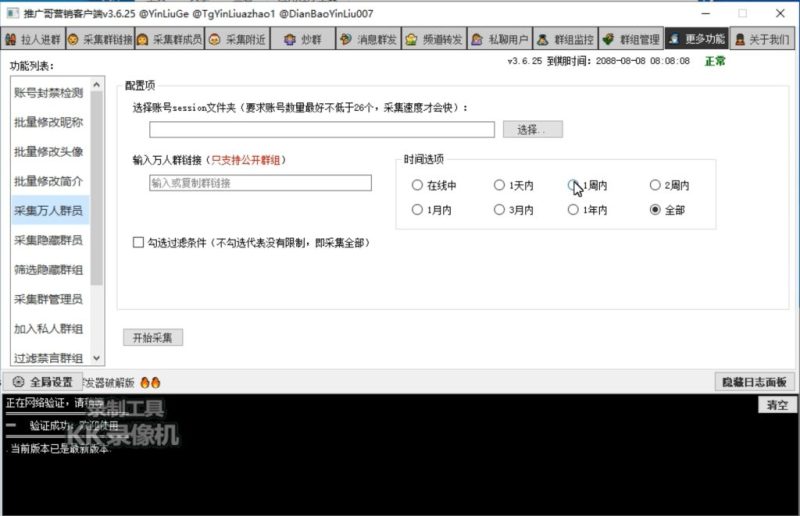This screenshot has width=800, height=516.
Task: Click the fire icons beside 破解版
Action: click(x=151, y=382)
